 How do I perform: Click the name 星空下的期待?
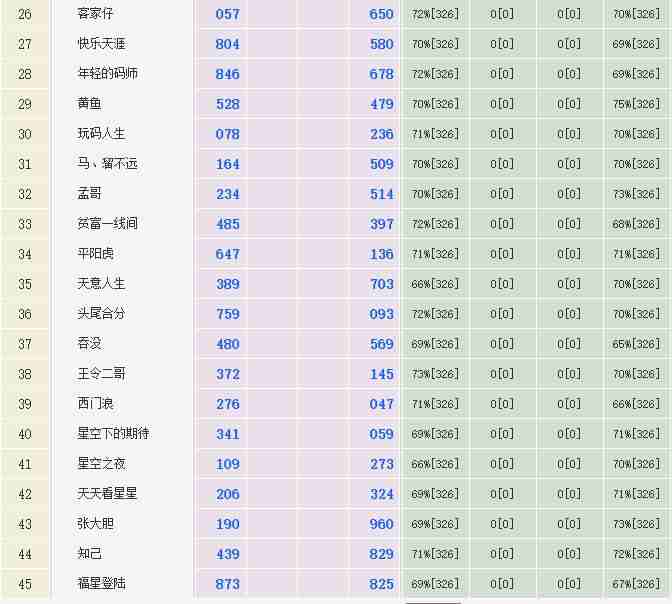pyautogui.click(x=113, y=434)
